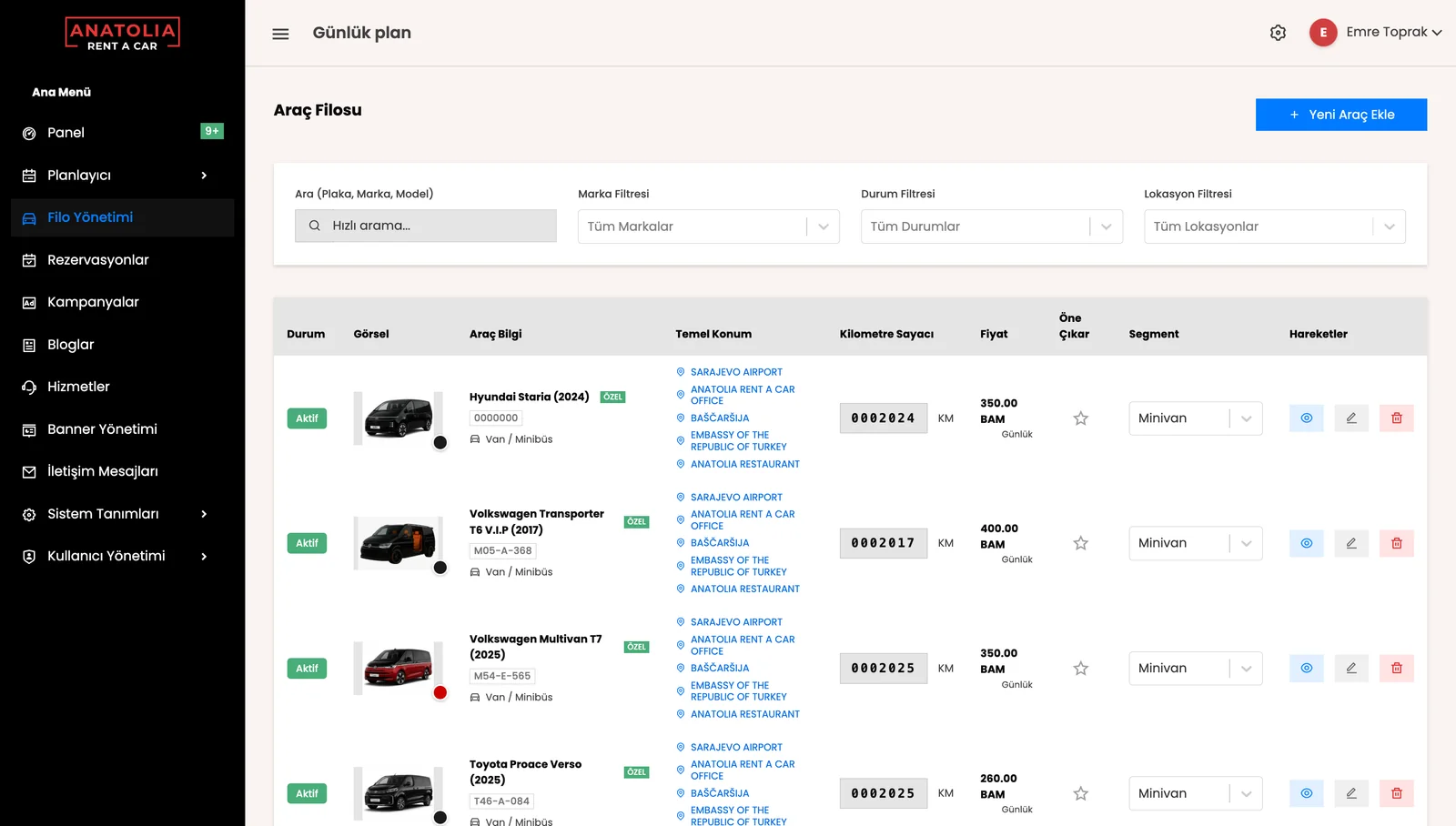Open Volkswagen Multivan T7 vehicle thumbnail
The width and height of the screenshot is (1456, 826).
[x=398, y=669]
